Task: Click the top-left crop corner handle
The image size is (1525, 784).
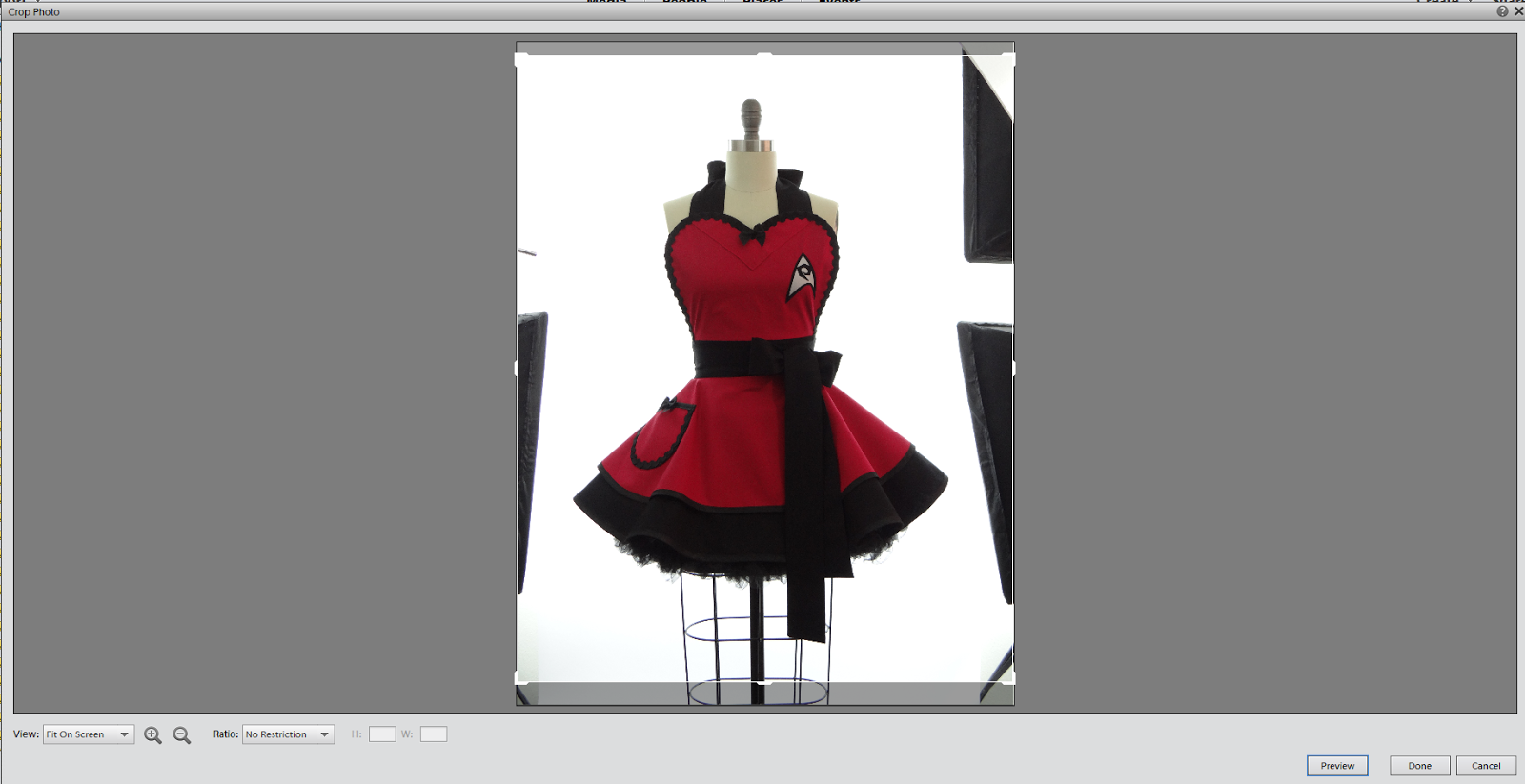Action: click(x=520, y=59)
